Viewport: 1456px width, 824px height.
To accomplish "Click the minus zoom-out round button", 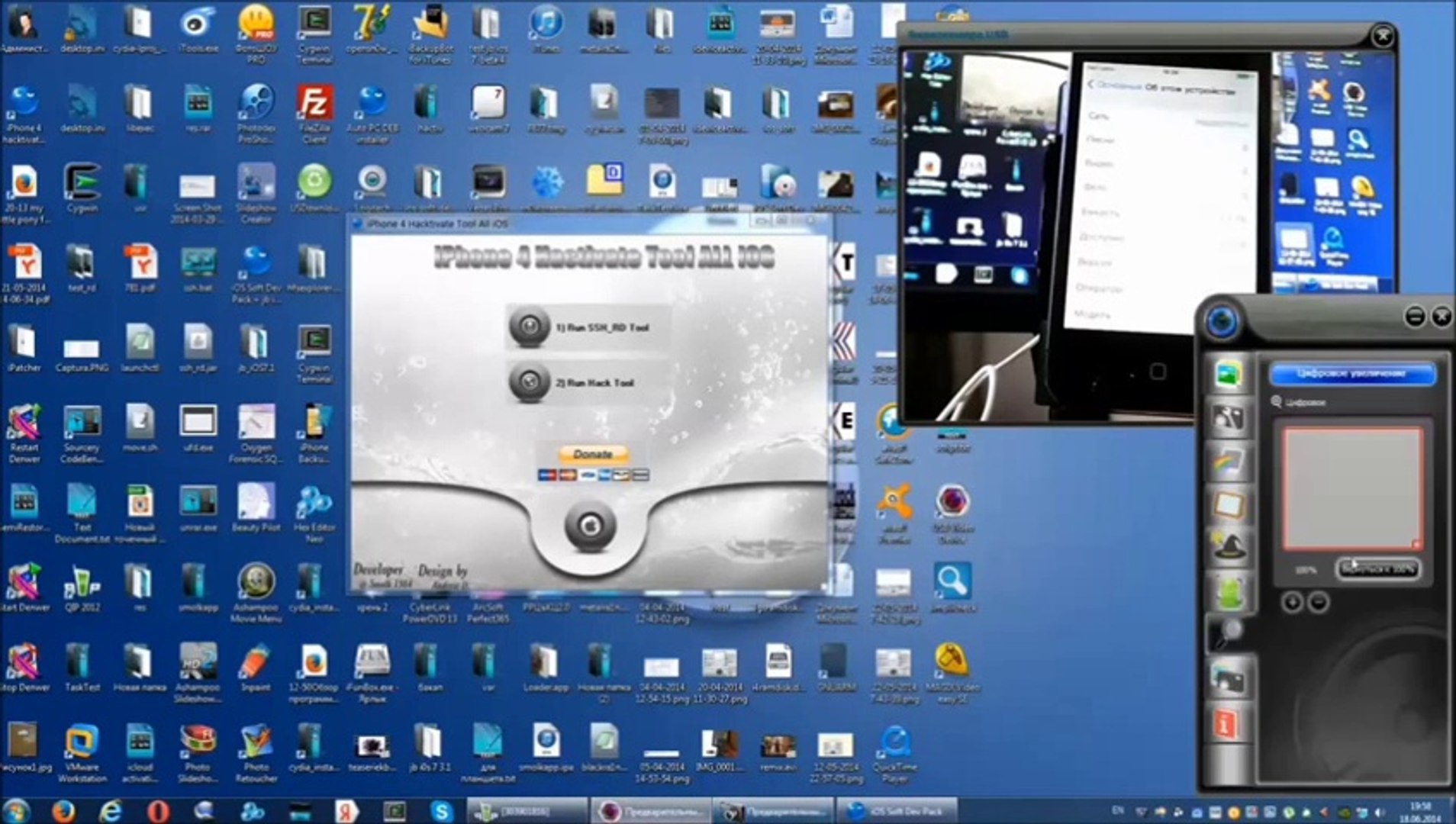I will coord(1319,603).
